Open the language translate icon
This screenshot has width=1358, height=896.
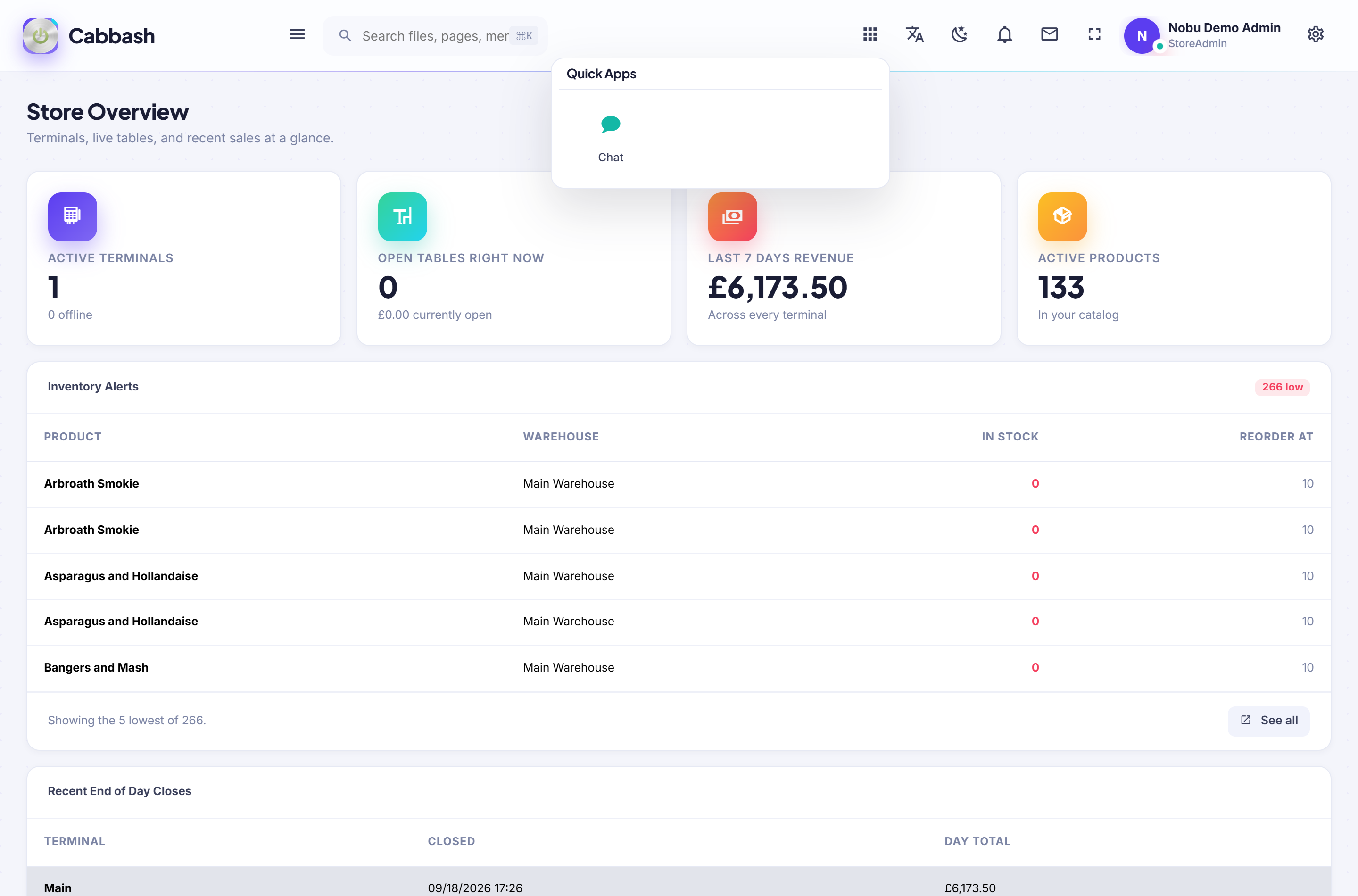tap(915, 34)
